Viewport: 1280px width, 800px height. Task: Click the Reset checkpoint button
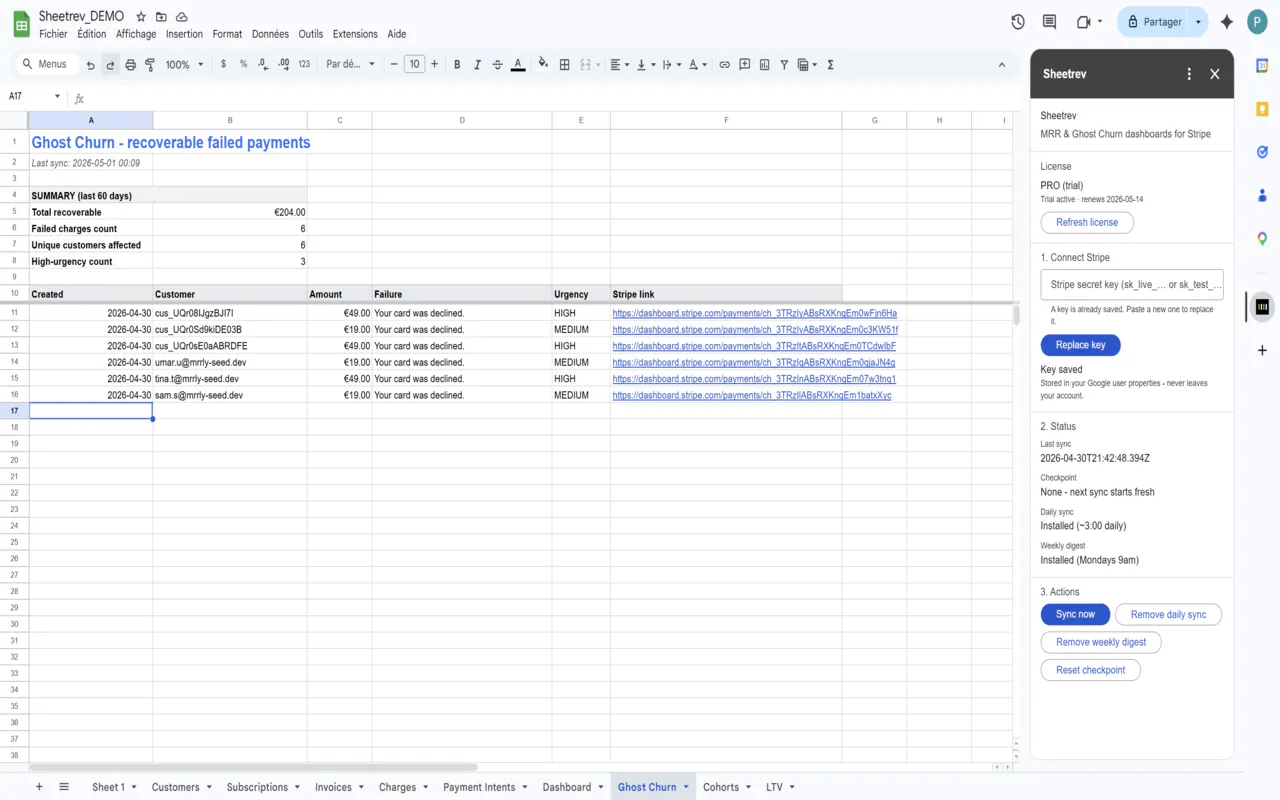[x=1090, y=670]
